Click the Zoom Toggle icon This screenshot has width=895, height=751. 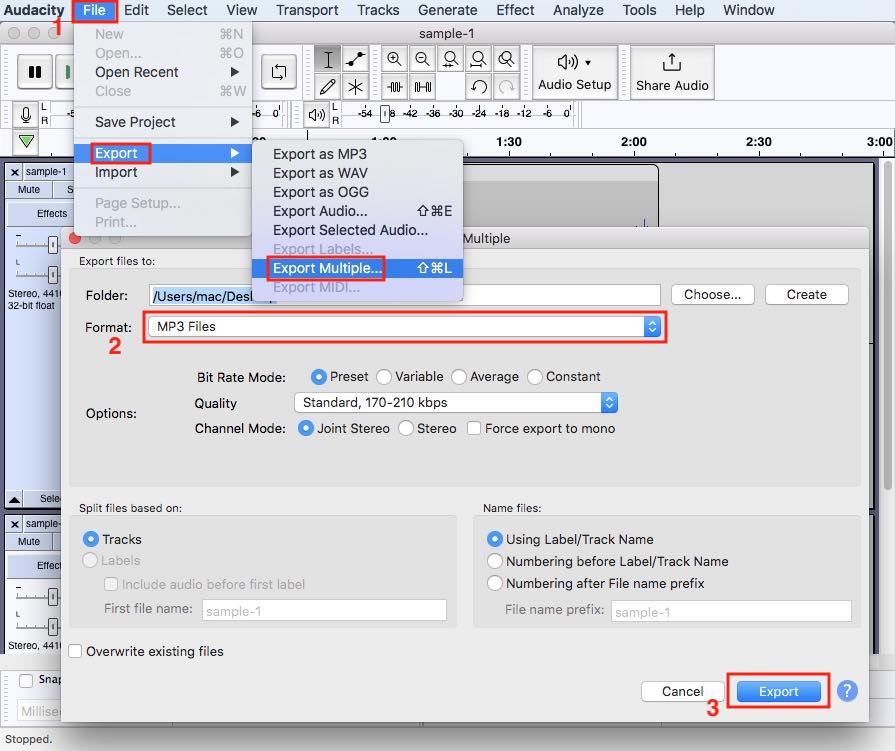click(x=506, y=59)
